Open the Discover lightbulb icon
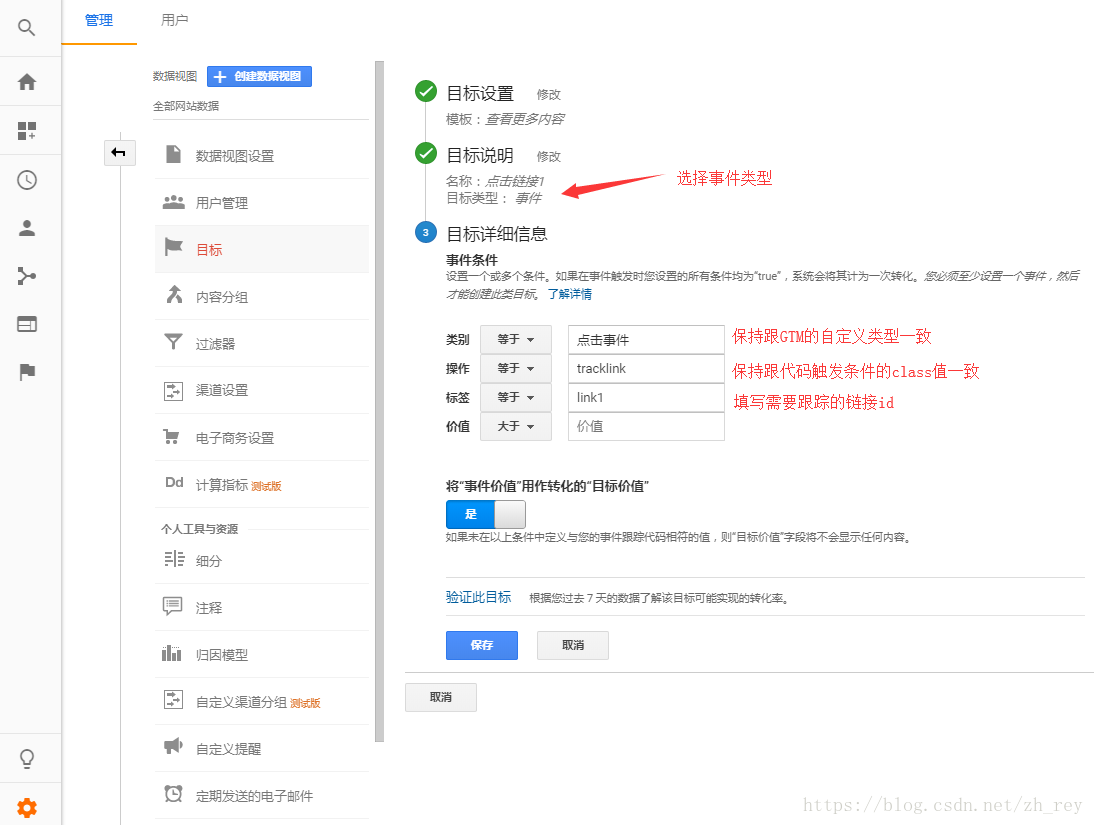 click(27, 759)
